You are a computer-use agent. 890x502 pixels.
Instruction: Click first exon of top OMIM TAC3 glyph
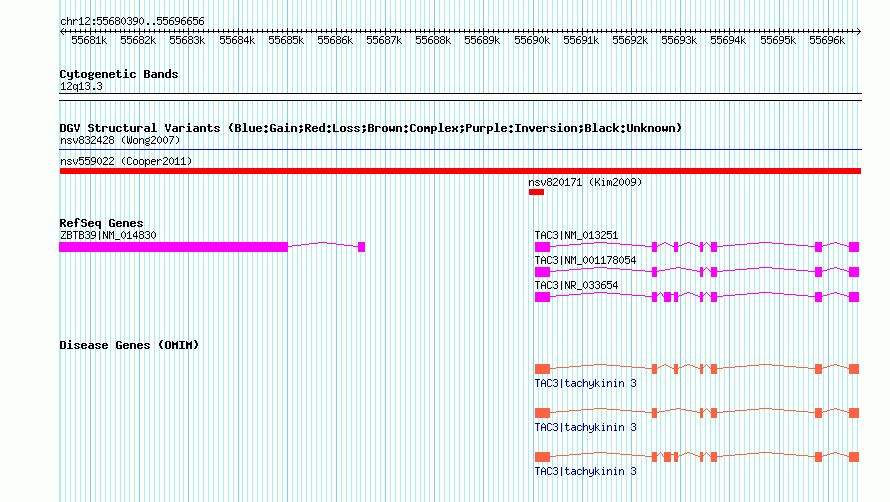(x=543, y=369)
